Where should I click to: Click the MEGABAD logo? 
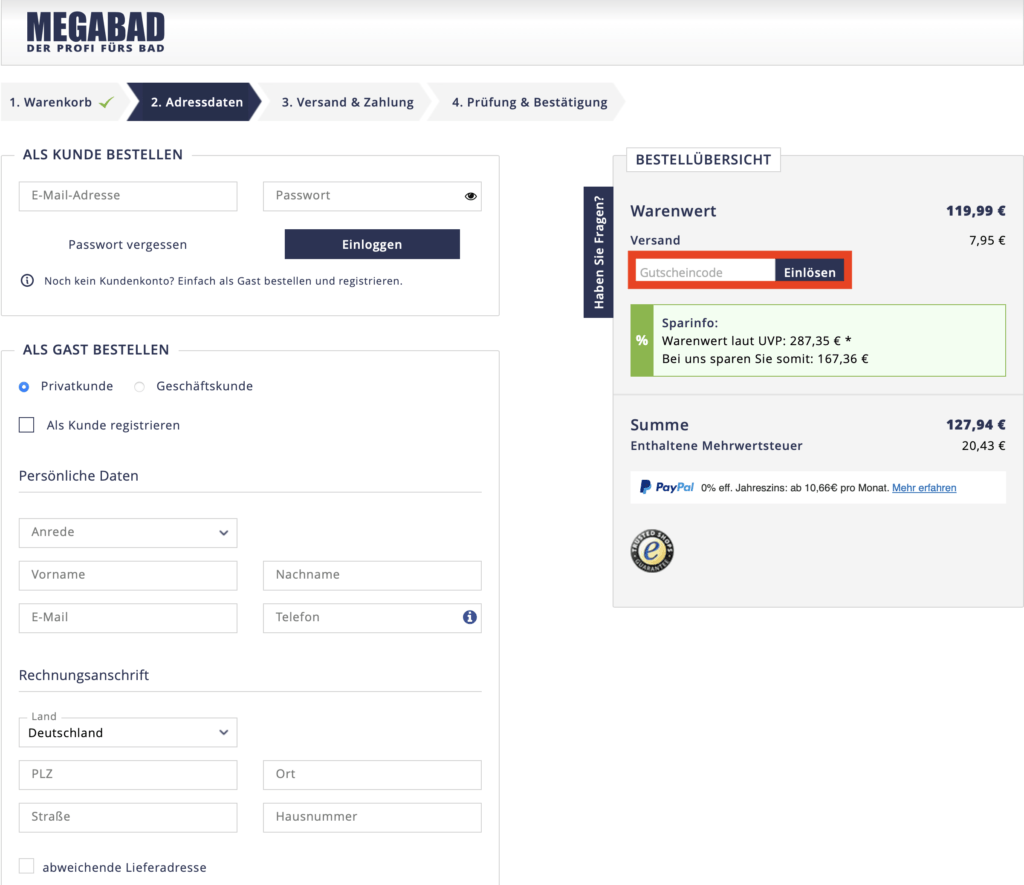(x=95, y=32)
